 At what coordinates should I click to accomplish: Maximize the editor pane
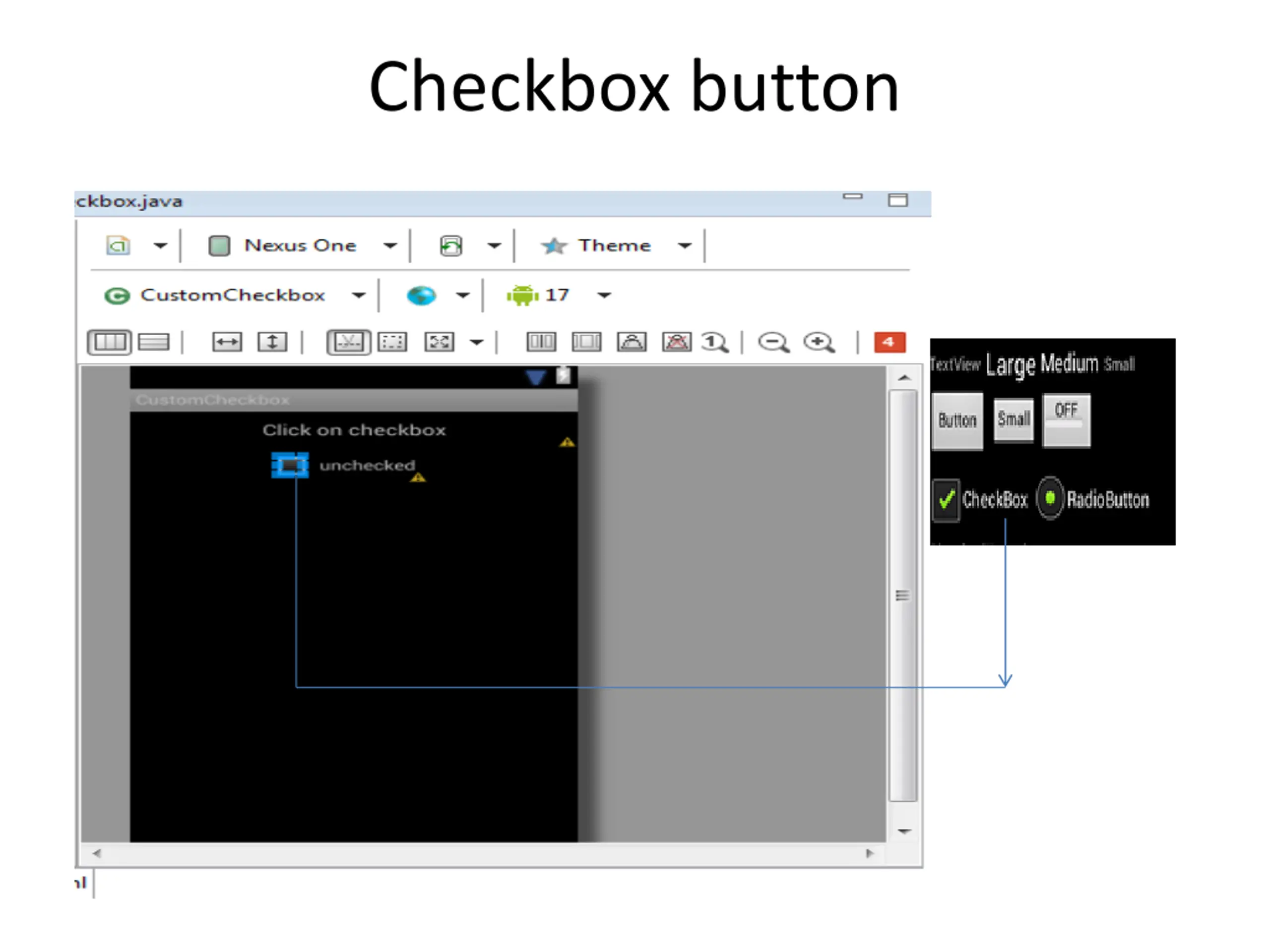click(898, 200)
